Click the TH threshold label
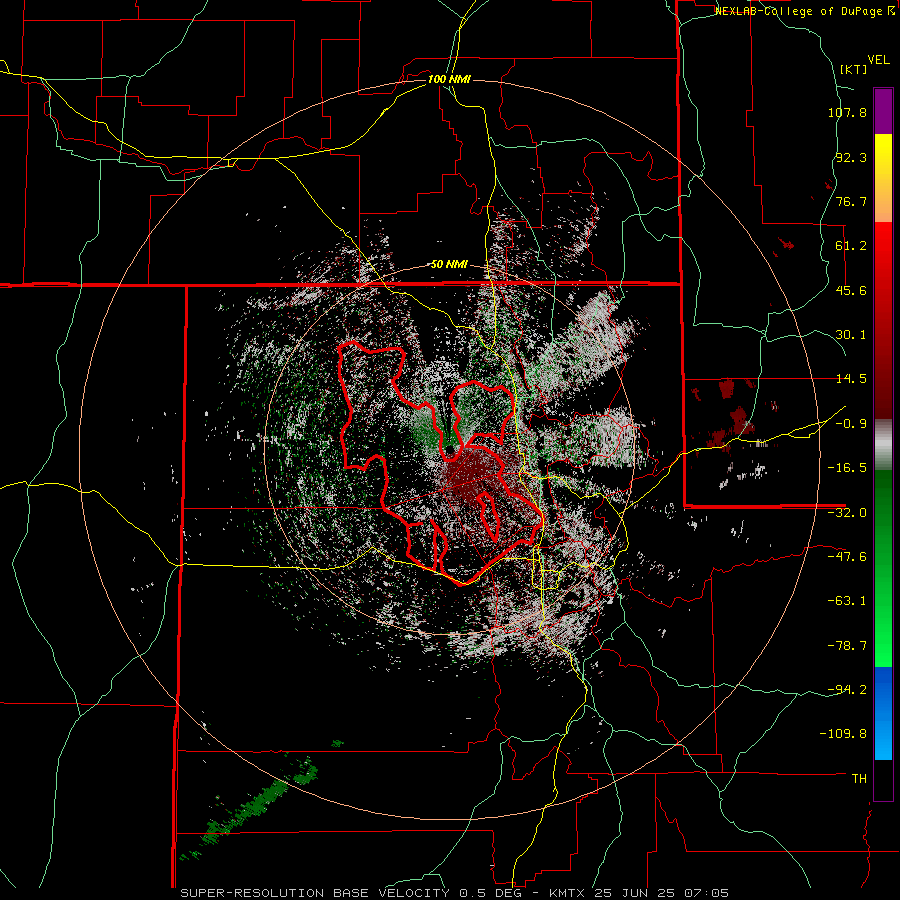This screenshot has width=900, height=900. [859, 778]
